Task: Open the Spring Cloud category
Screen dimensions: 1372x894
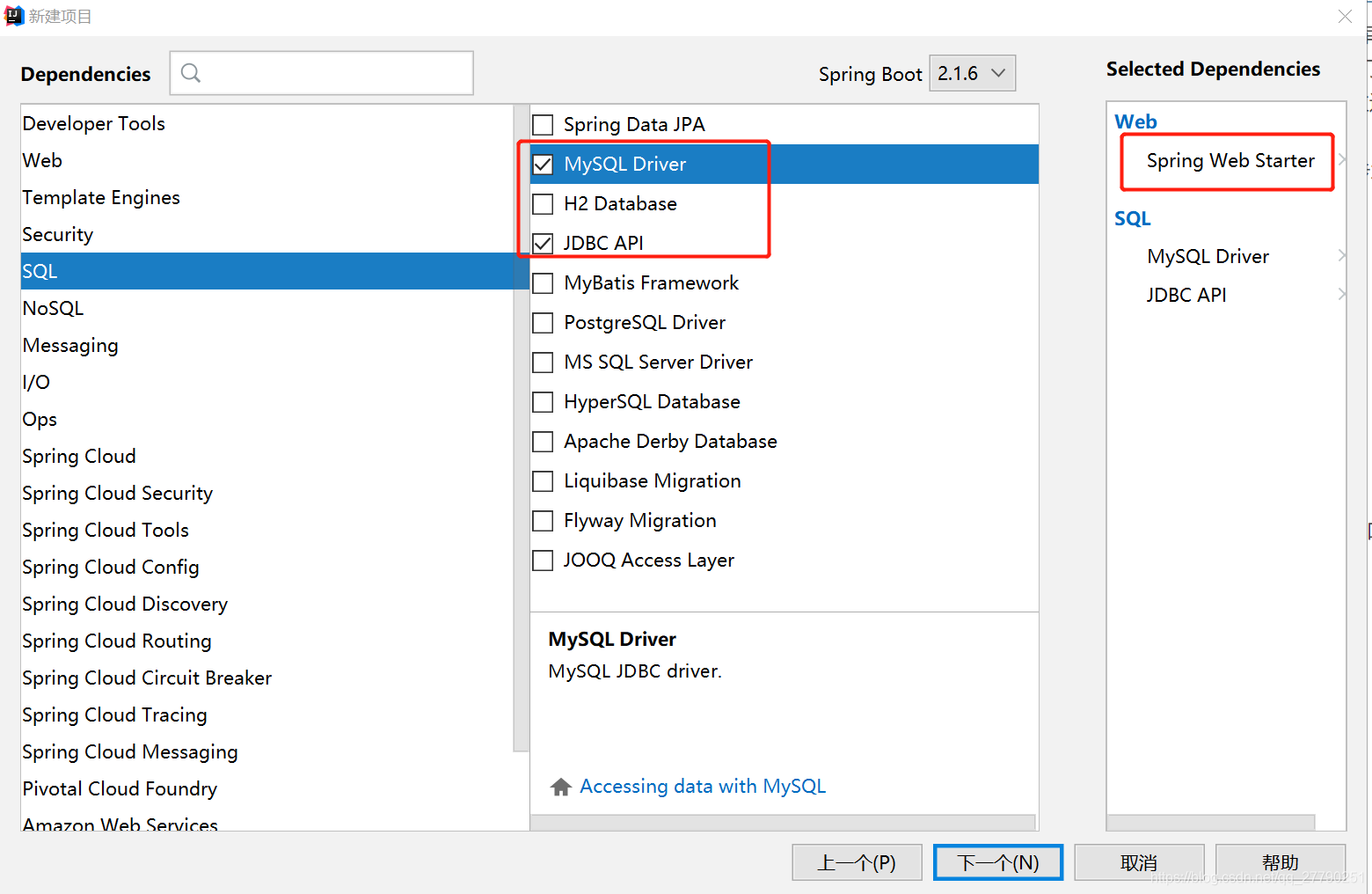Action: point(267,456)
